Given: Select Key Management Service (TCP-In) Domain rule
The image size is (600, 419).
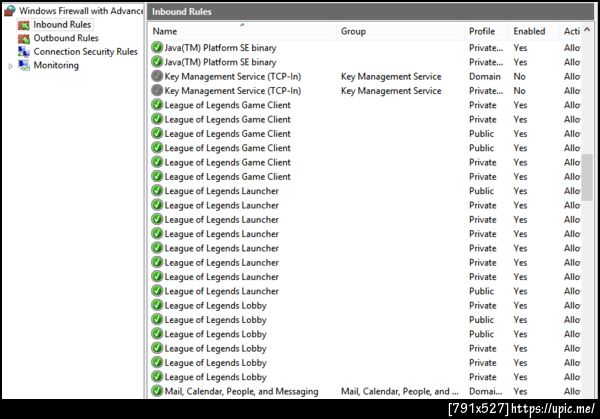Looking at the screenshot, I should coord(233,77).
